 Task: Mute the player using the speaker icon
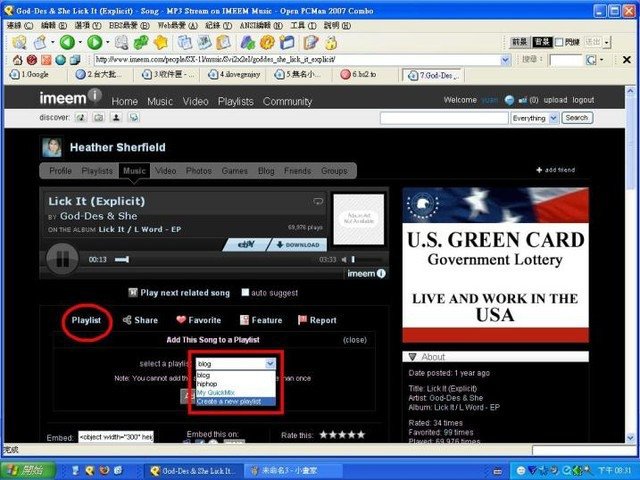pos(344,260)
